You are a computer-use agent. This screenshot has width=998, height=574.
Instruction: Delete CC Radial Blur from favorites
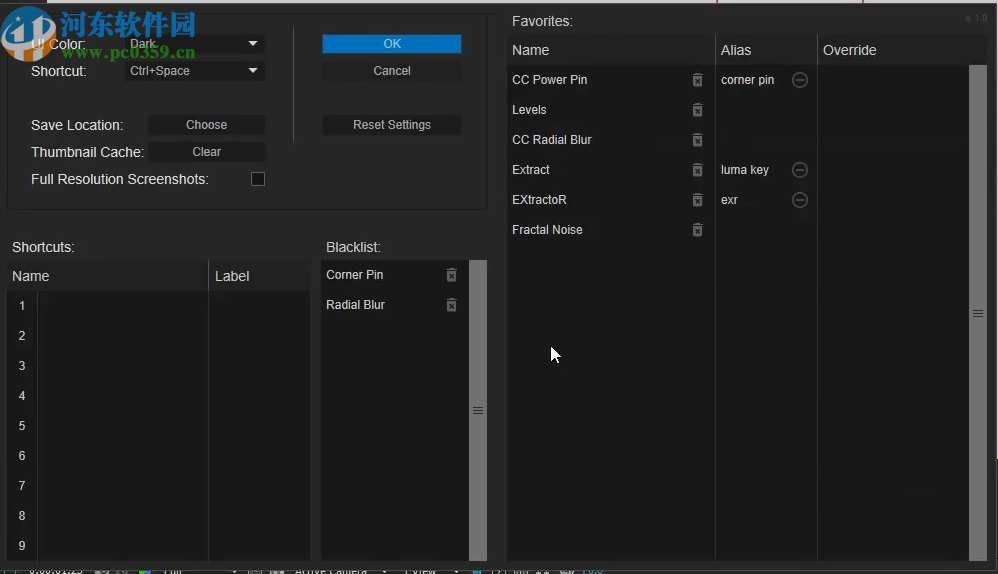(x=698, y=140)
